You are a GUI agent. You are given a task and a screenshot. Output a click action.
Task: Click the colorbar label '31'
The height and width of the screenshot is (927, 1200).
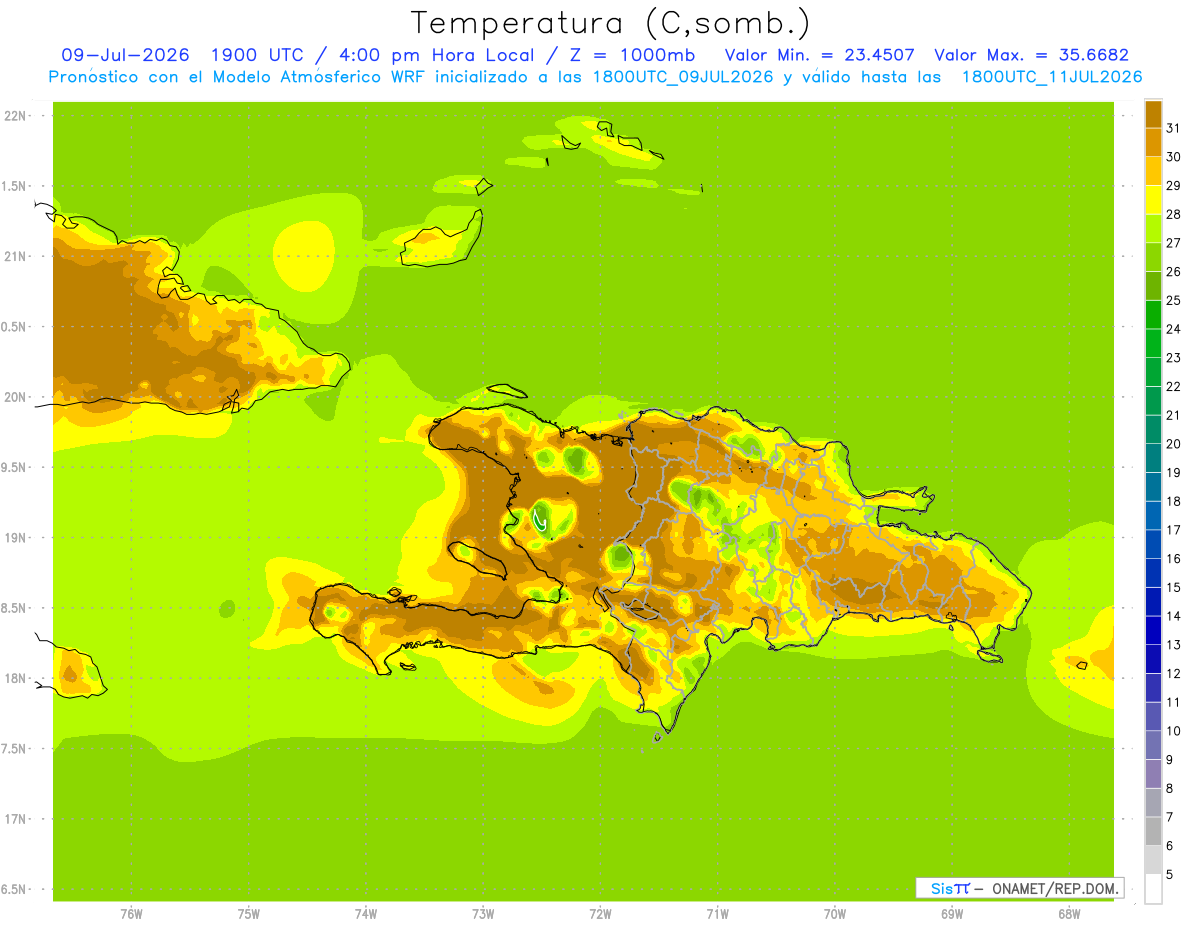click(1173, 128)
